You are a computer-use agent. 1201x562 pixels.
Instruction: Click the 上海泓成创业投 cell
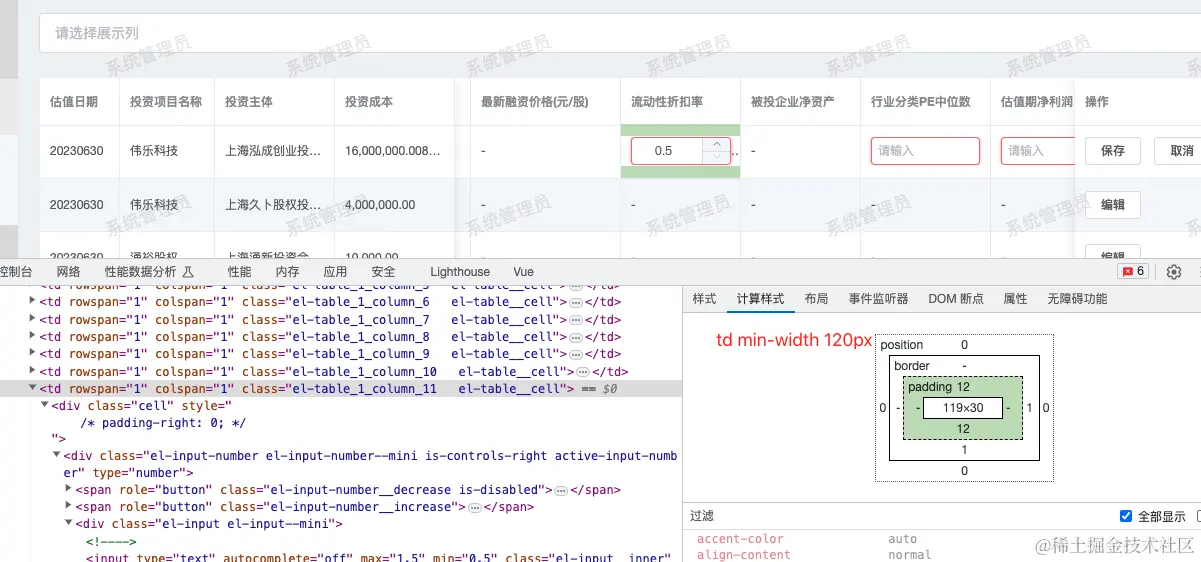[x=274, y=151]
